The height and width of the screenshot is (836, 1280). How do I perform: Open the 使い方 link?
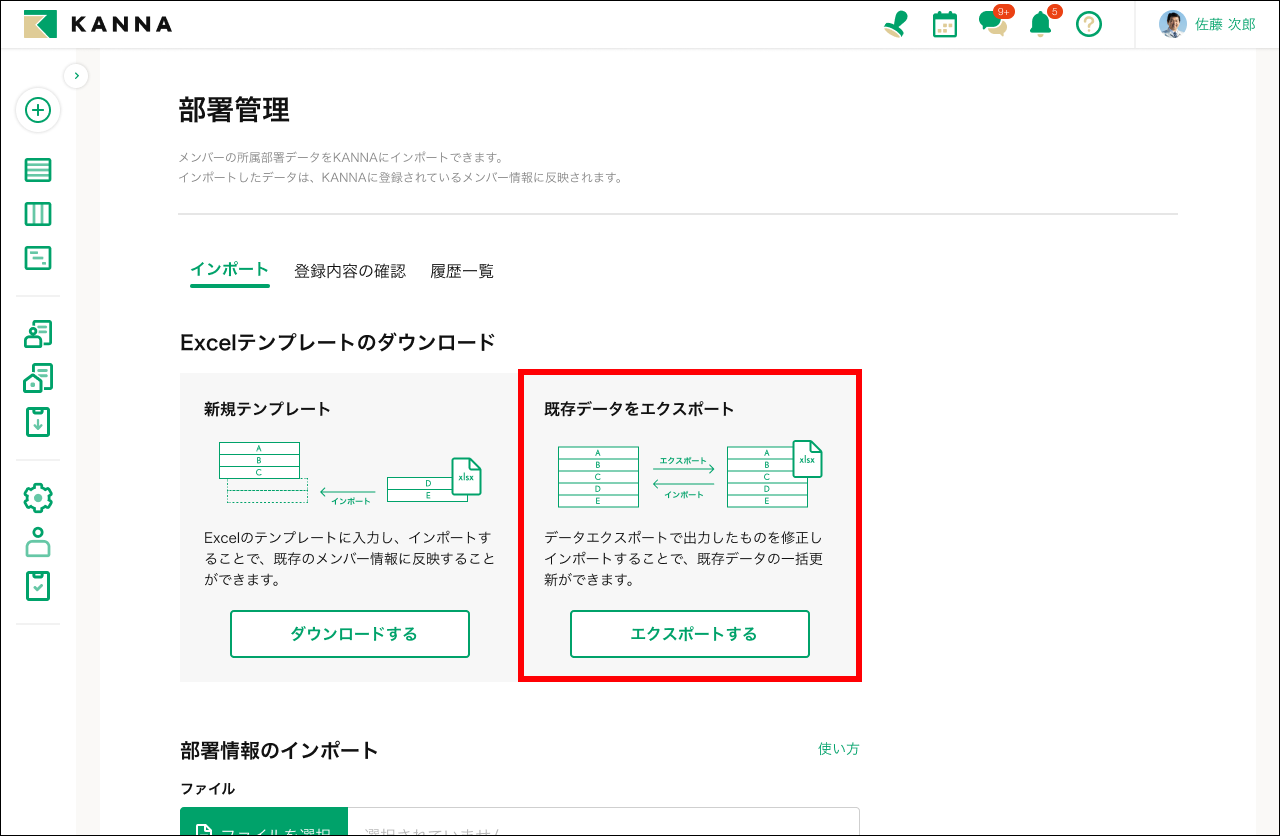[838, 748]
